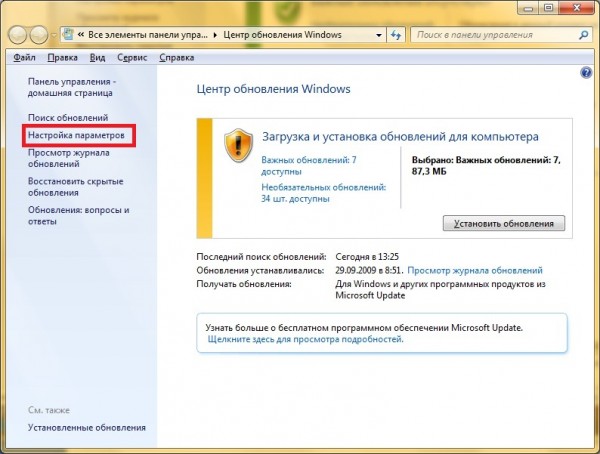Viewport: 600px width, 454px height.
Task: Click the Центр обновления Windows page heading
Action: pyautogui.click(x=274, y=89)
